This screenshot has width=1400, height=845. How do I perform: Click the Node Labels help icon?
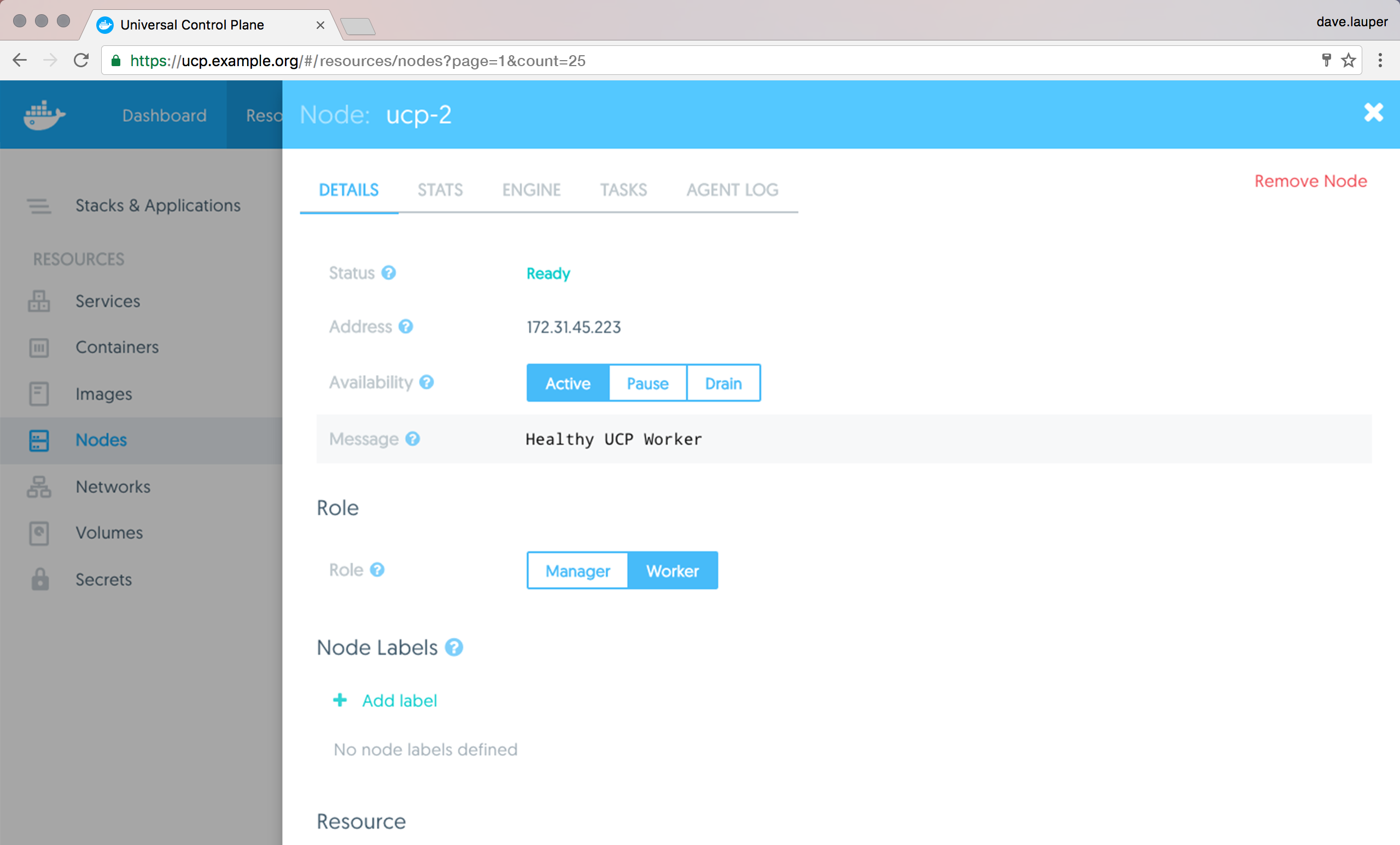tap(453, 647)
